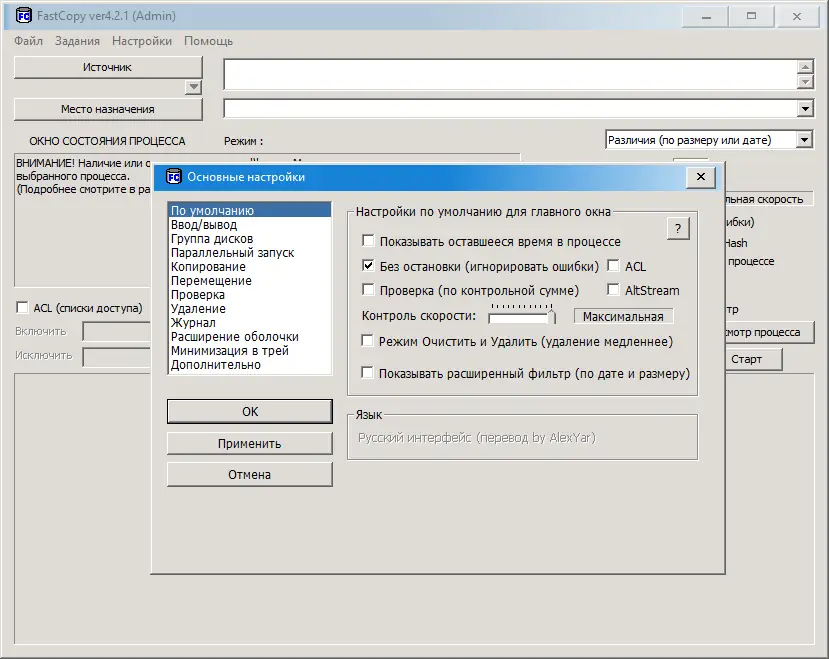Click the Контроль скорости slider
829x659 pixels.
pos(522,315)
